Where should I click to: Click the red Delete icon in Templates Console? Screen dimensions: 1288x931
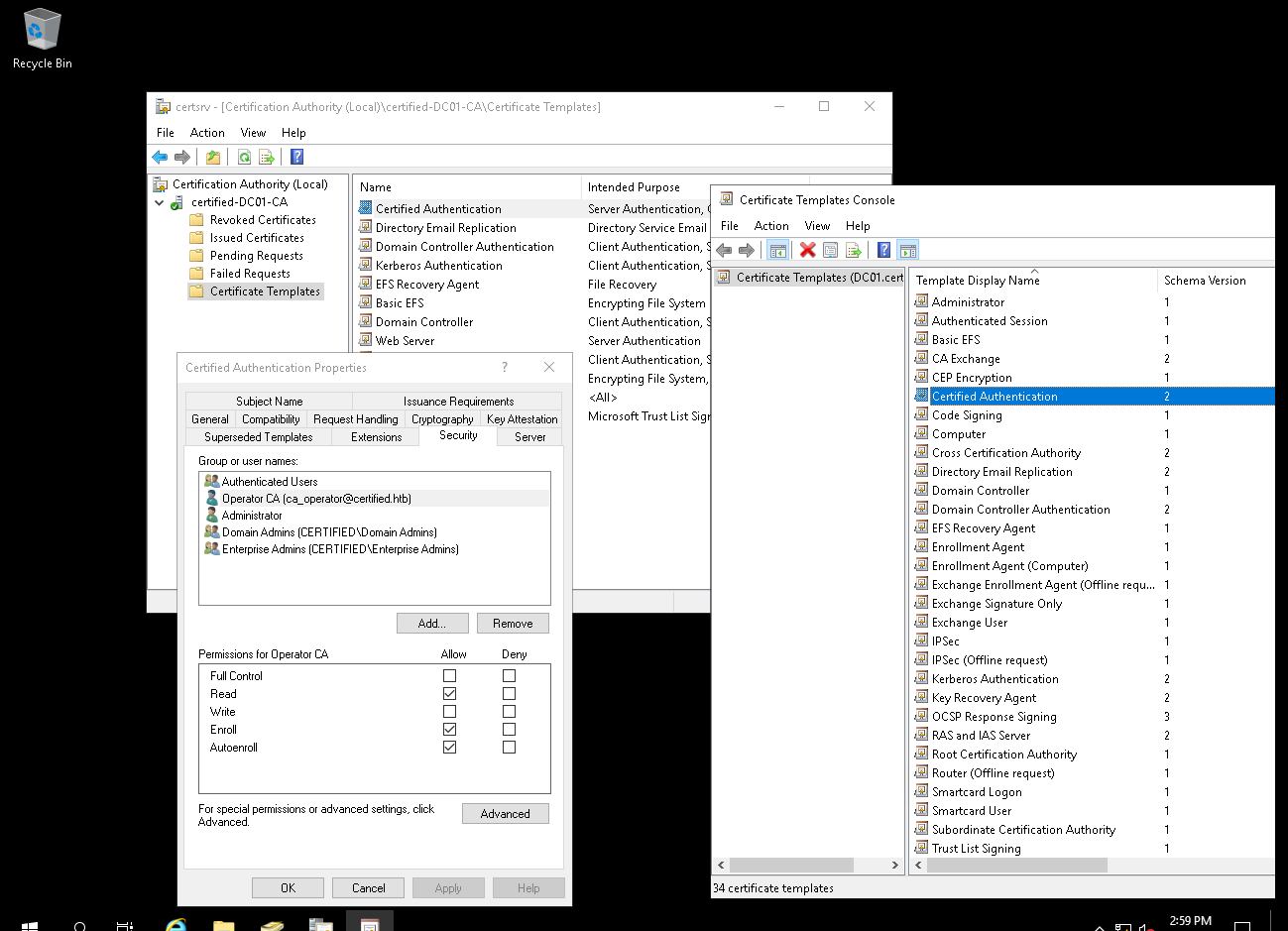(x=807, y=250)
